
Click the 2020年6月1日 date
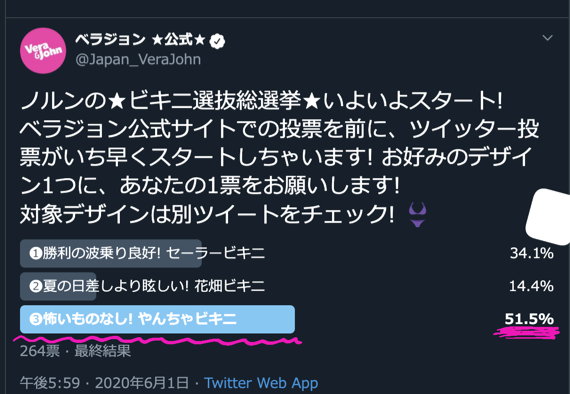tap(142, 383)
